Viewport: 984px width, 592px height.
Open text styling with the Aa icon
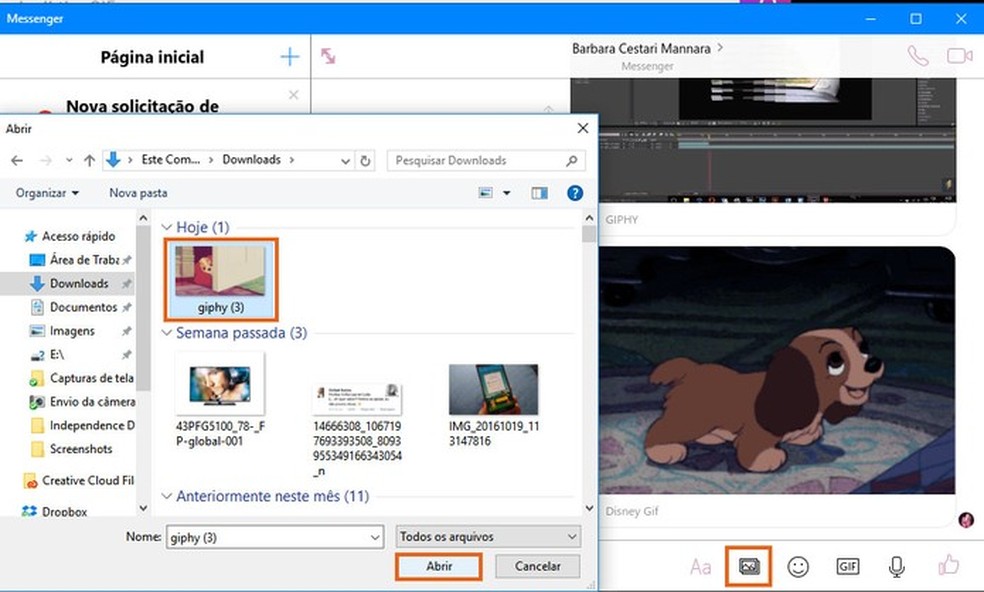pos(700,566)
